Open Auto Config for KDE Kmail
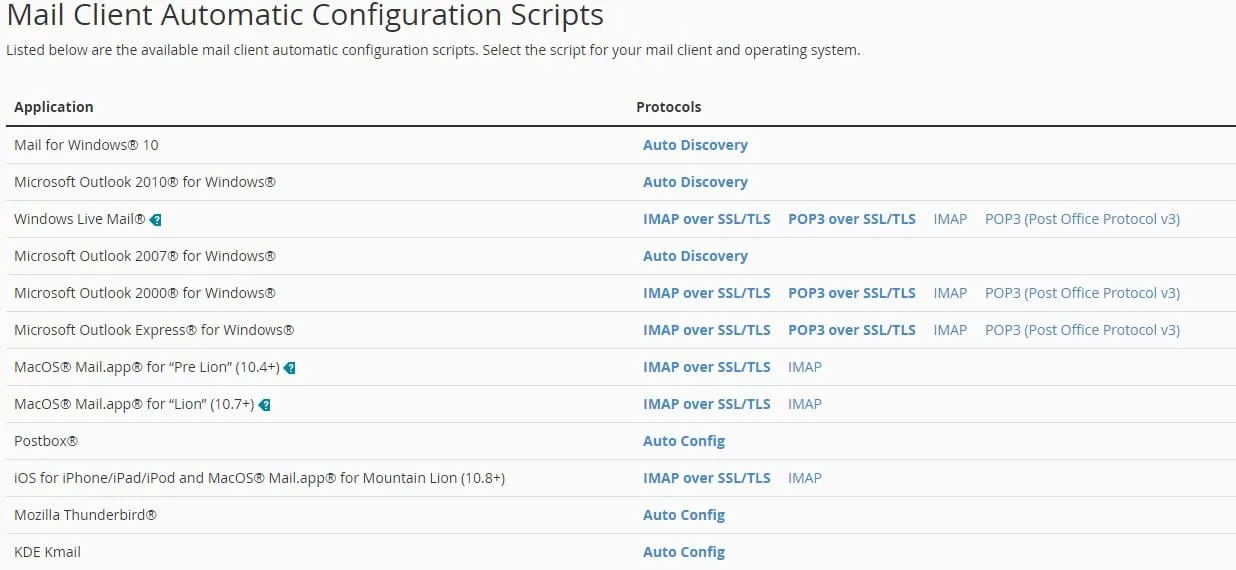Image resolution: width=1236 pixels, height=570 pixels. tap(683, 552)
